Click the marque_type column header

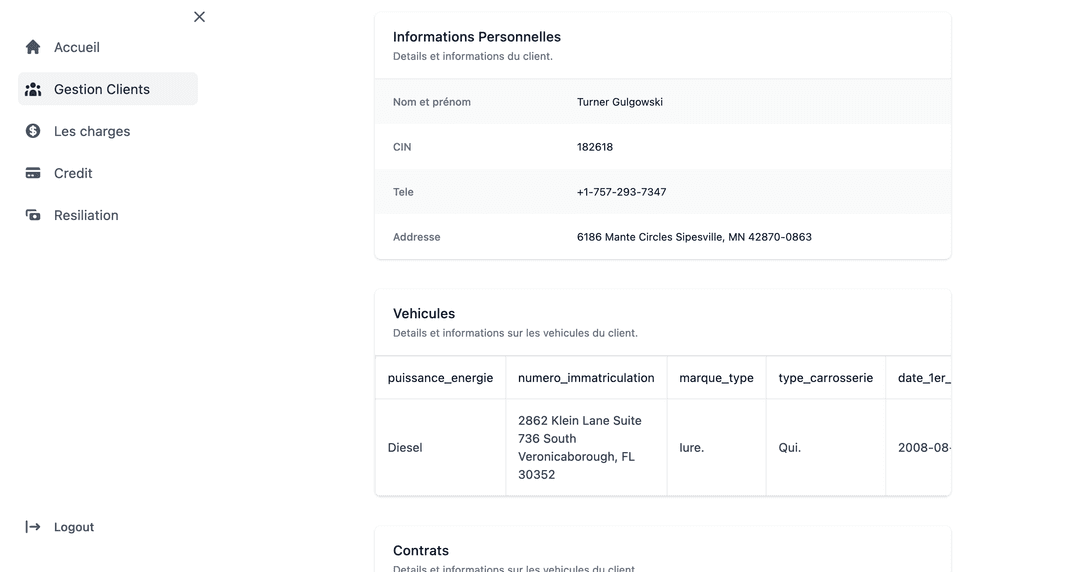tap(716, 378)
